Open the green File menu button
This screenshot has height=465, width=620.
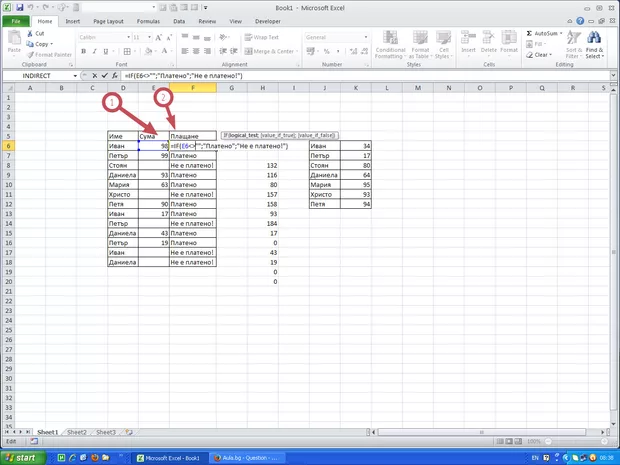coord(17,20)
